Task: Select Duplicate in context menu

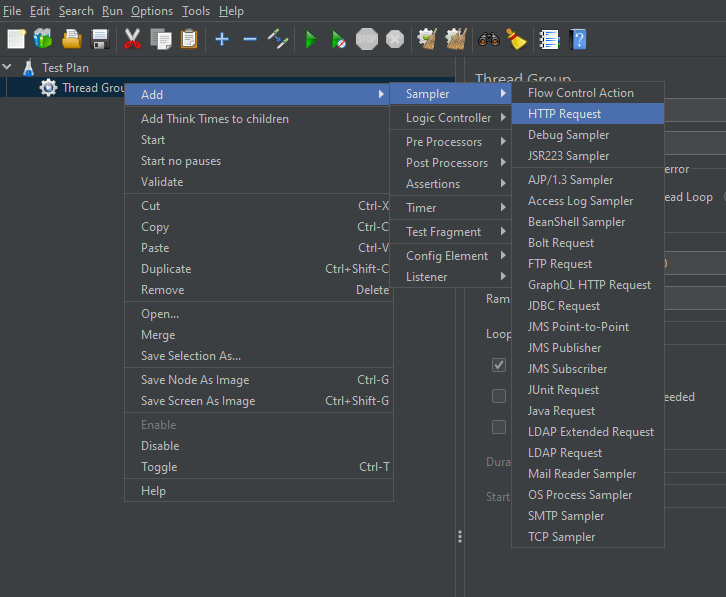Action: coord(257,269)
